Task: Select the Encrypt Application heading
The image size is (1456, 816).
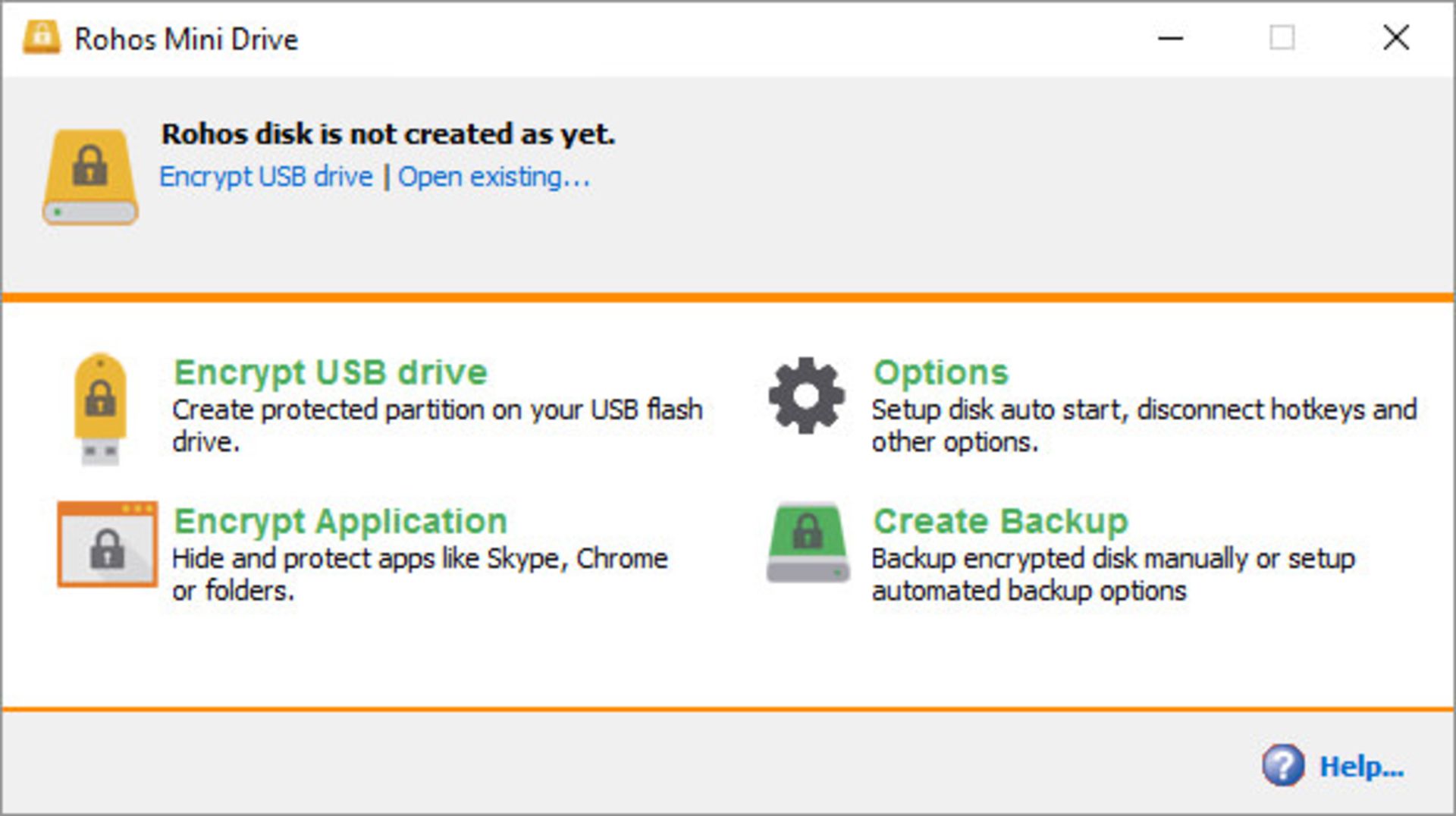Action: [x=340, y=521]
